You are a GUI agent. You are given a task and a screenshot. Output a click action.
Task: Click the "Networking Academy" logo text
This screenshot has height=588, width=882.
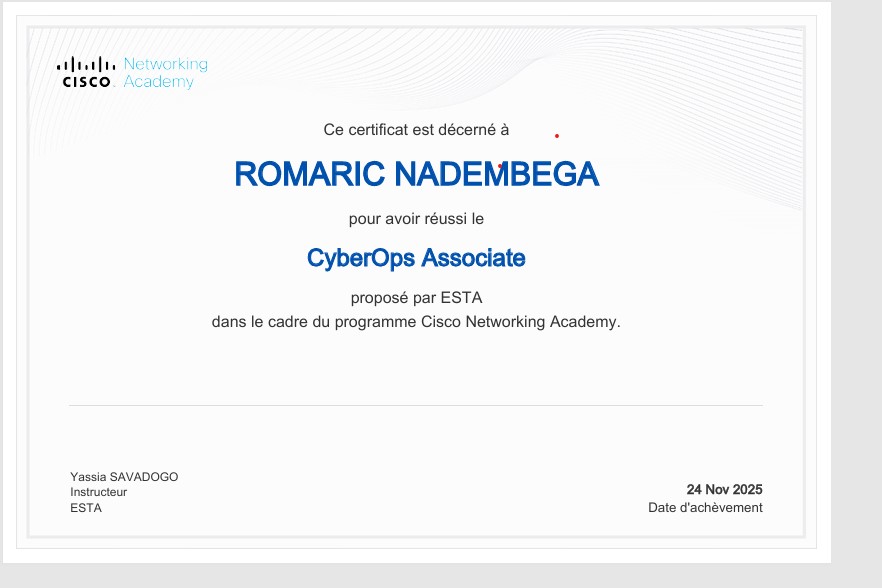165,73
